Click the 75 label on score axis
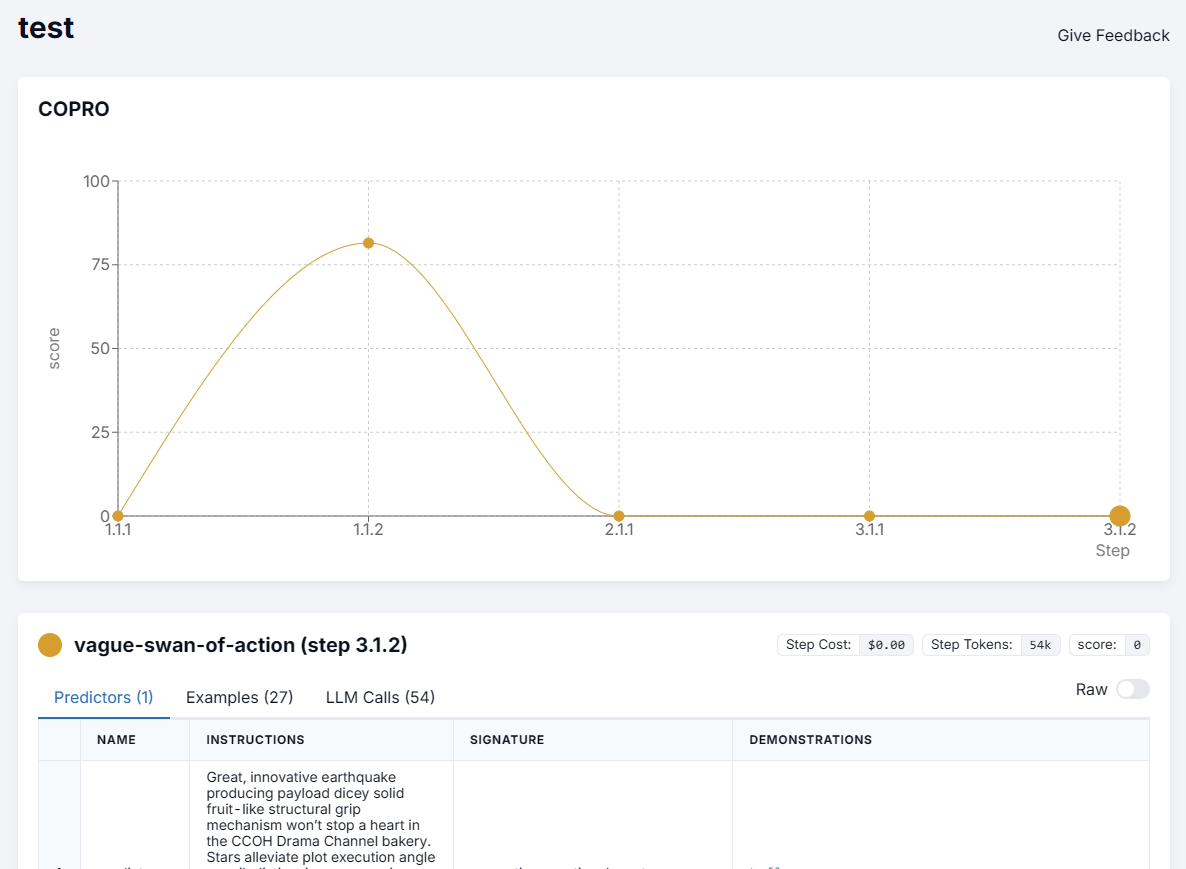Image resolution: width=1186 pixels, height=869 pixels. tap(100, 265)
